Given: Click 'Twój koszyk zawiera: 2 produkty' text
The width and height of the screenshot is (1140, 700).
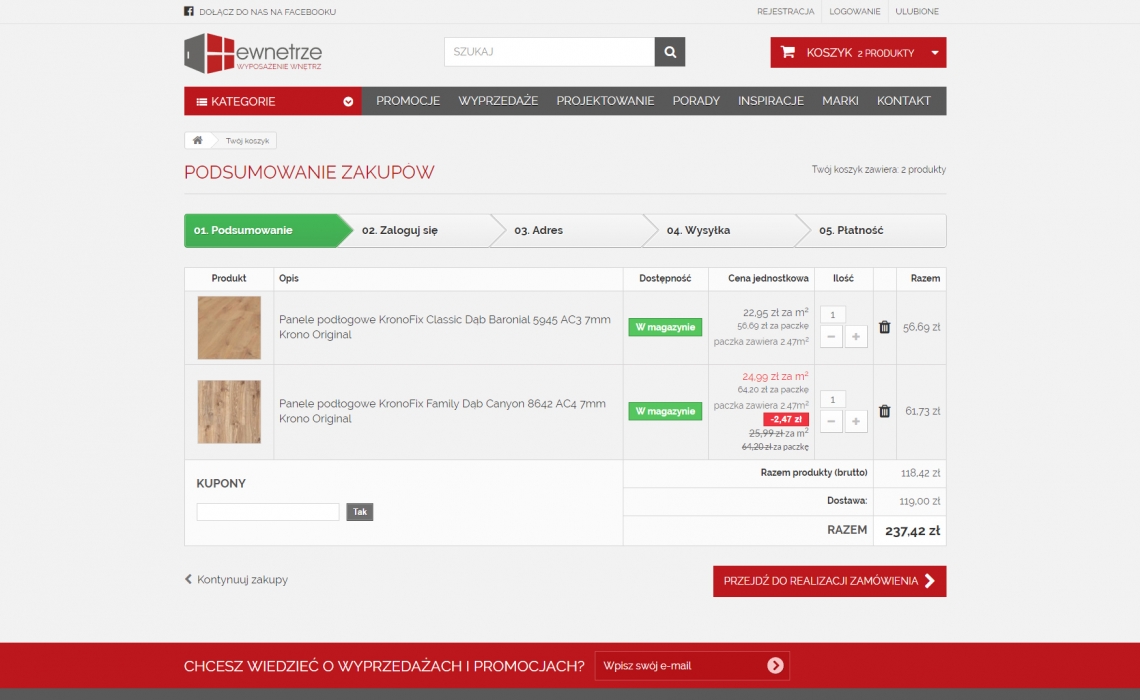Looking at the screenshot, I should point(879,169).
